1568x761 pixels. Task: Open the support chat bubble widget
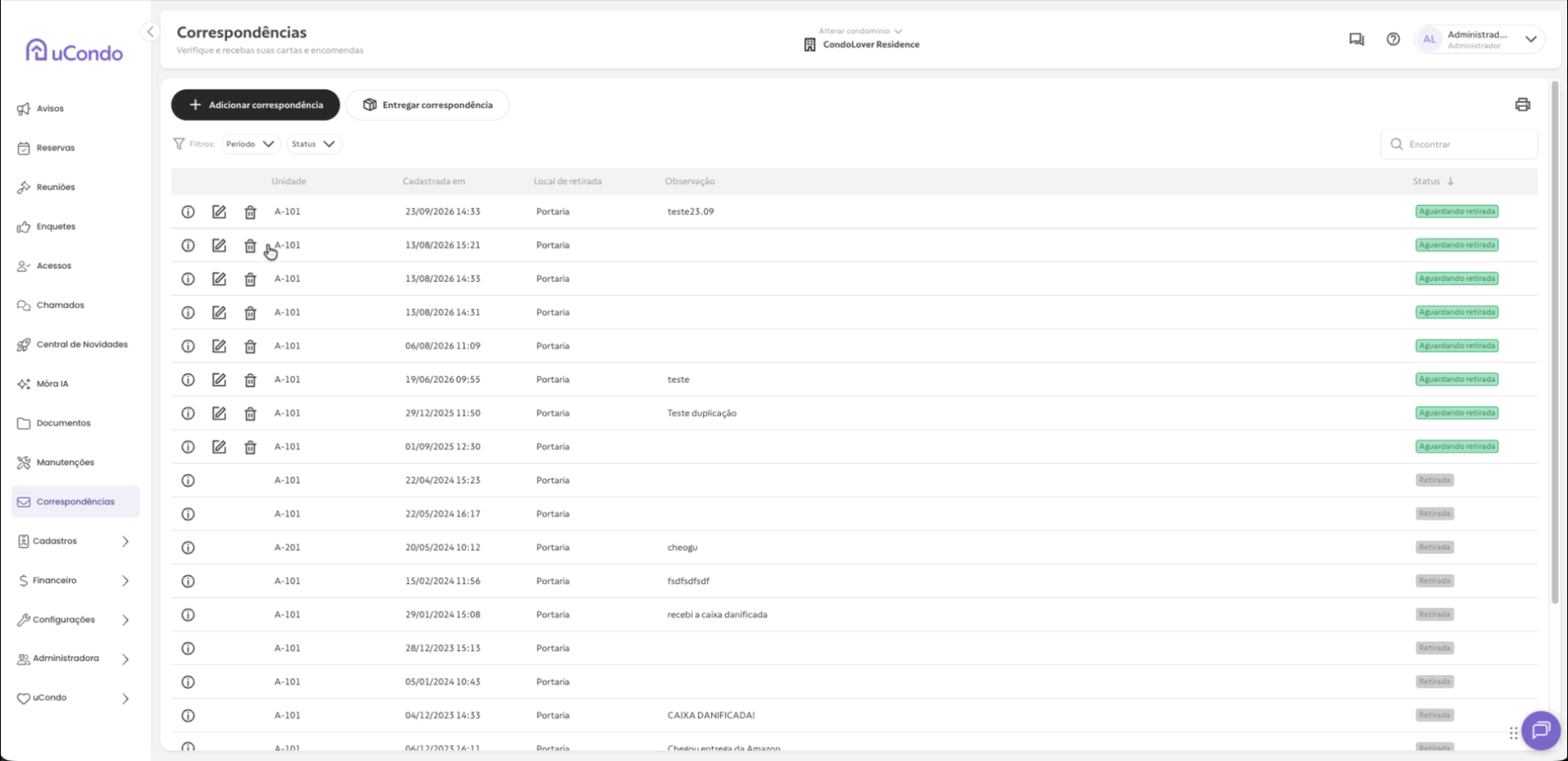tap(1541, 730)
